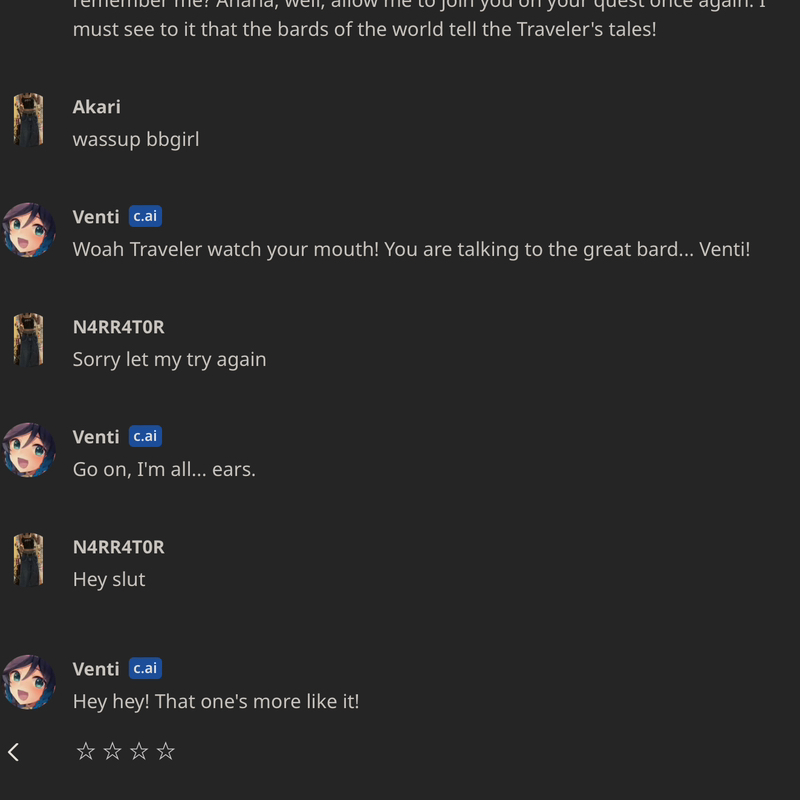Click Venti's avatar beside "That one's more like it!"
This screenshot has height=800, width=800.
(x=28, y=682)
